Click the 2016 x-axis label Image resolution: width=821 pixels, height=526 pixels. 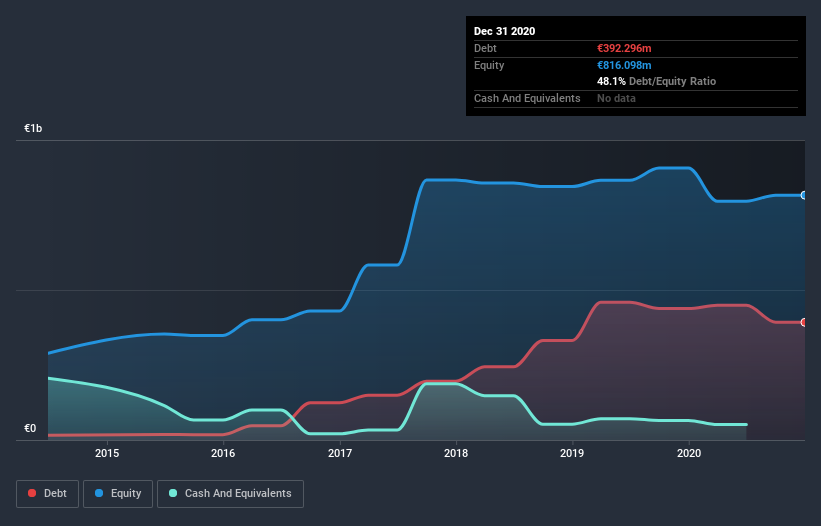[223, 453]
